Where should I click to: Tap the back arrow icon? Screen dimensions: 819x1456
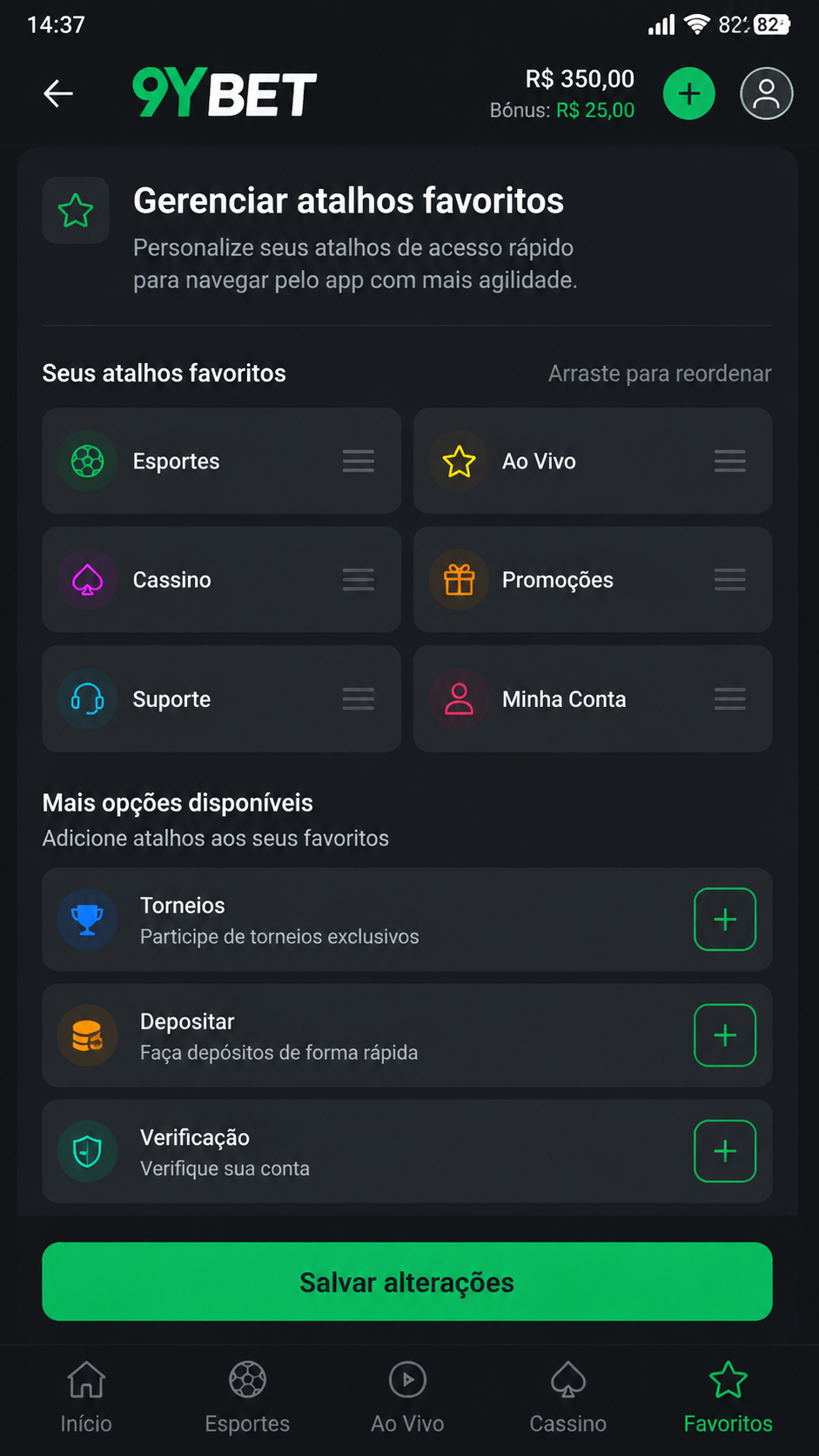(58, 93)
